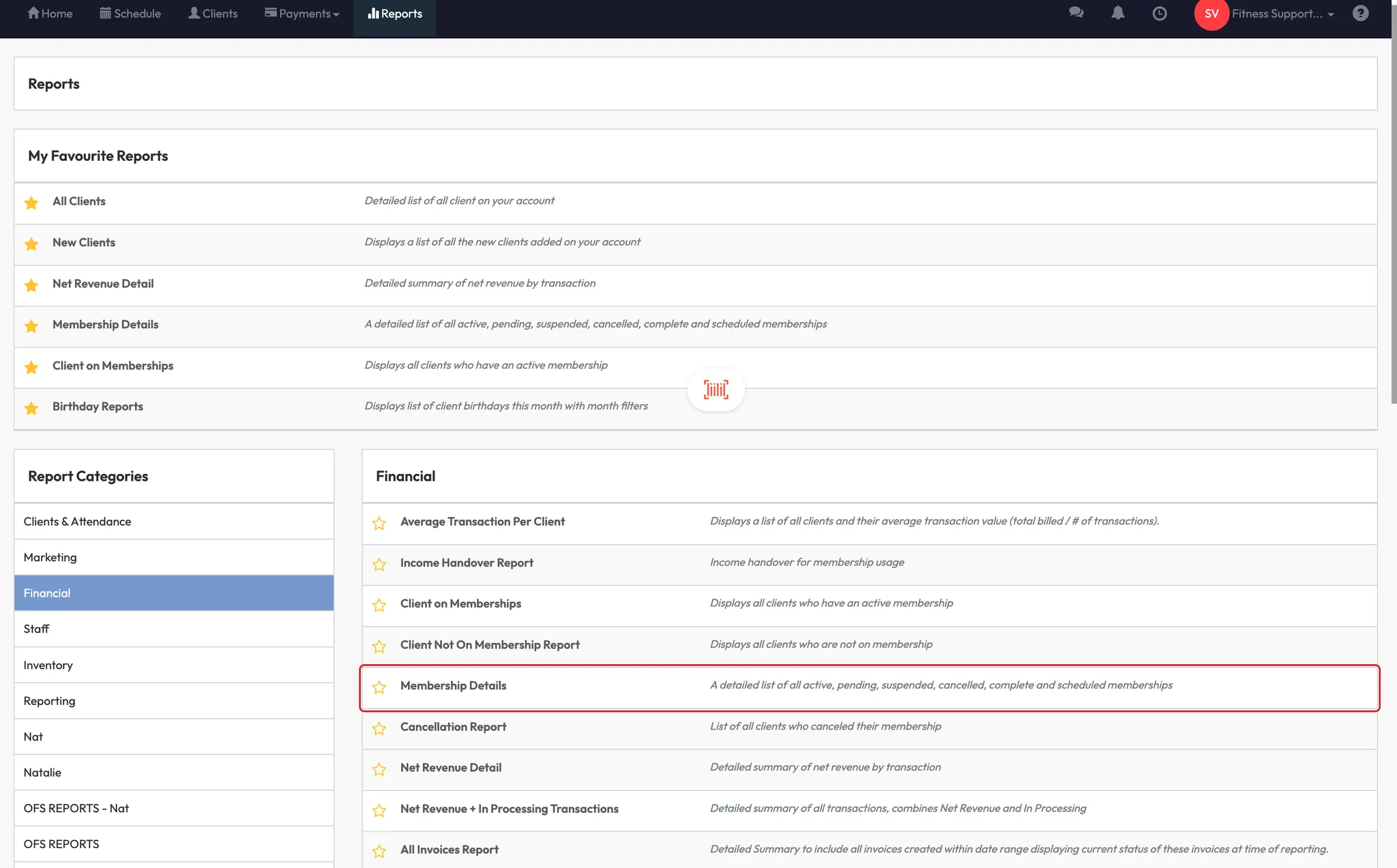Click the help question mark icon
Image resolution: width=1397 pixels, height=868 pixels.
(1360, 14)
